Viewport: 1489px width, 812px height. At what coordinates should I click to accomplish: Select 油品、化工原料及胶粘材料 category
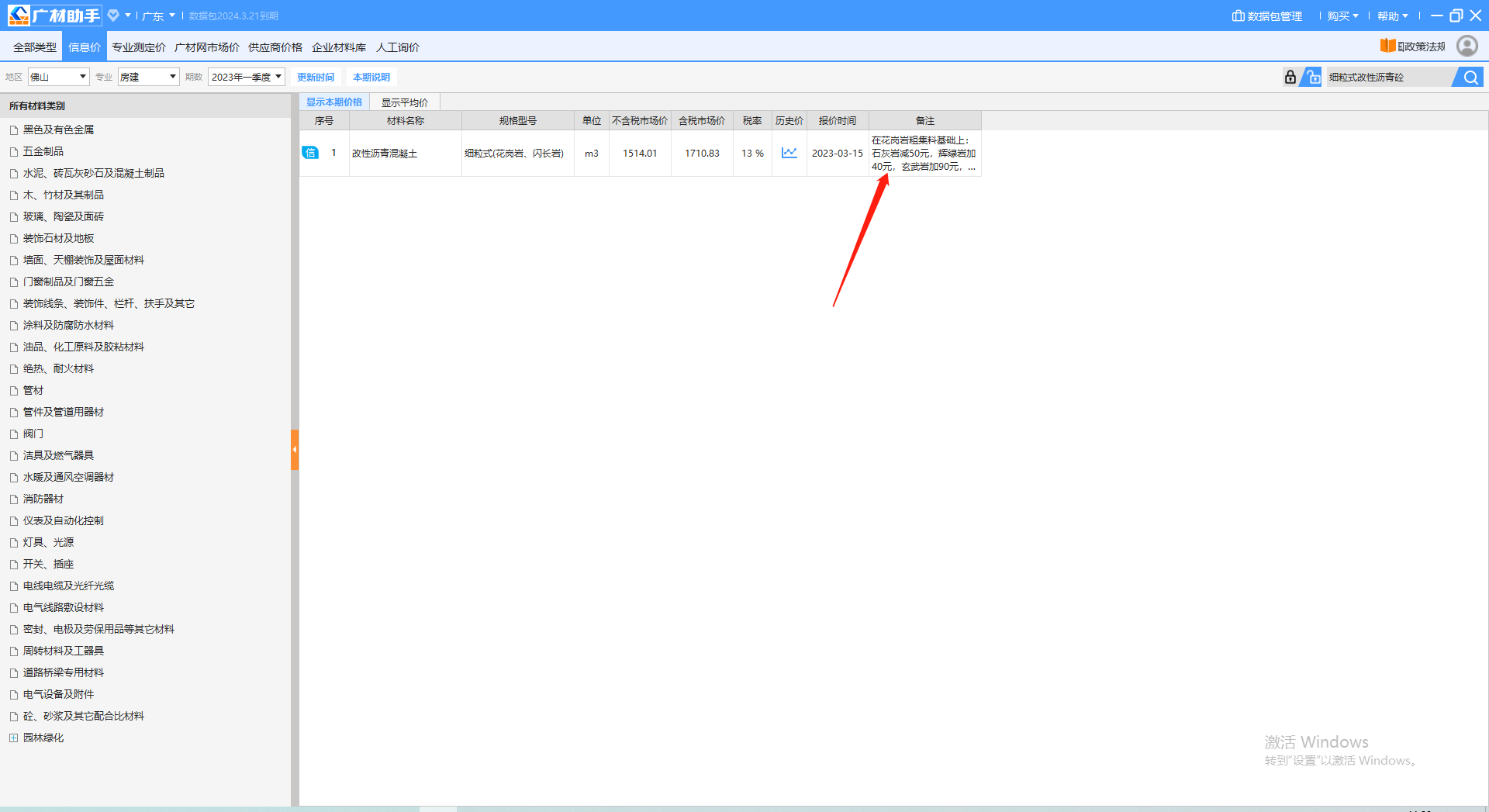click(x=83, y=347)
